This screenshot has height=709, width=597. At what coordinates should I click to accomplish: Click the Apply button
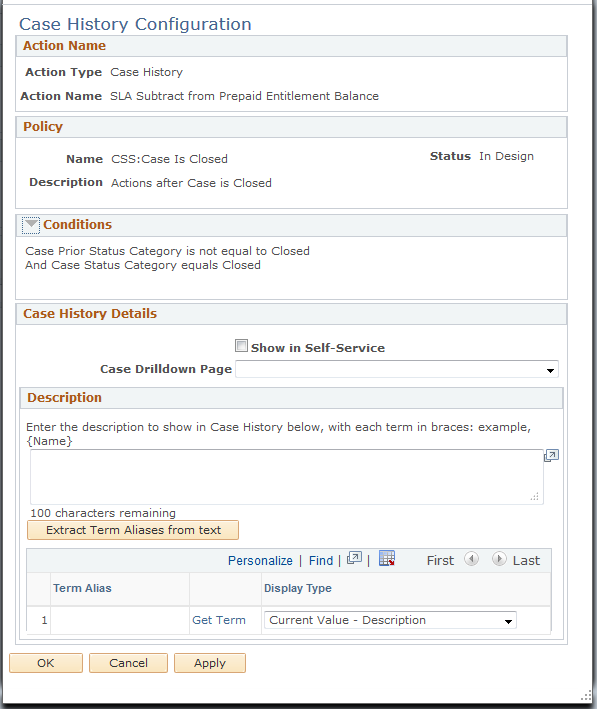pyautogui.click(x=210, y=663)
